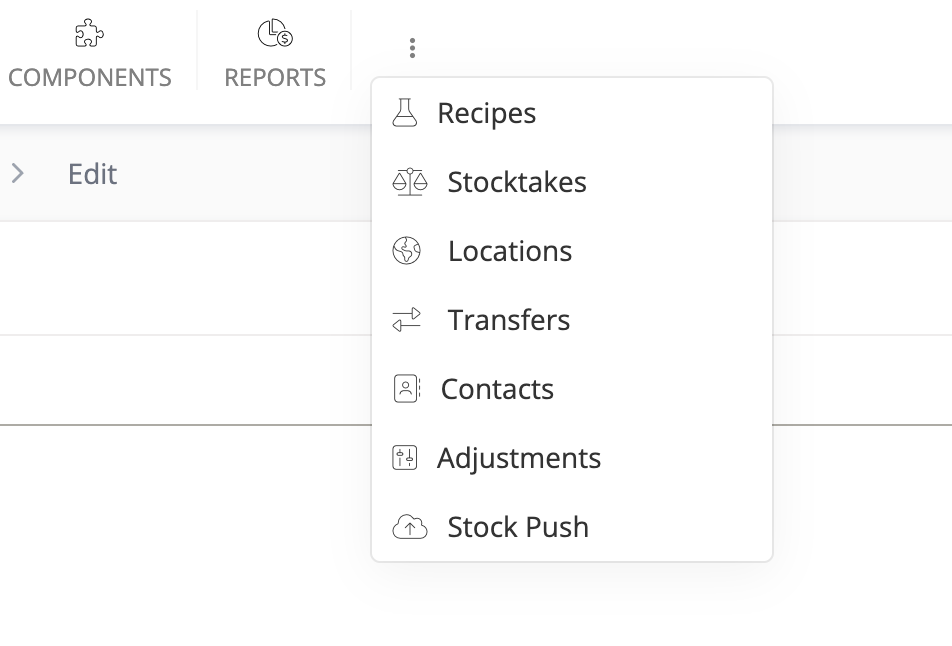
Task: Go to Transfers from the menu
Action: [x=509, y=320]
